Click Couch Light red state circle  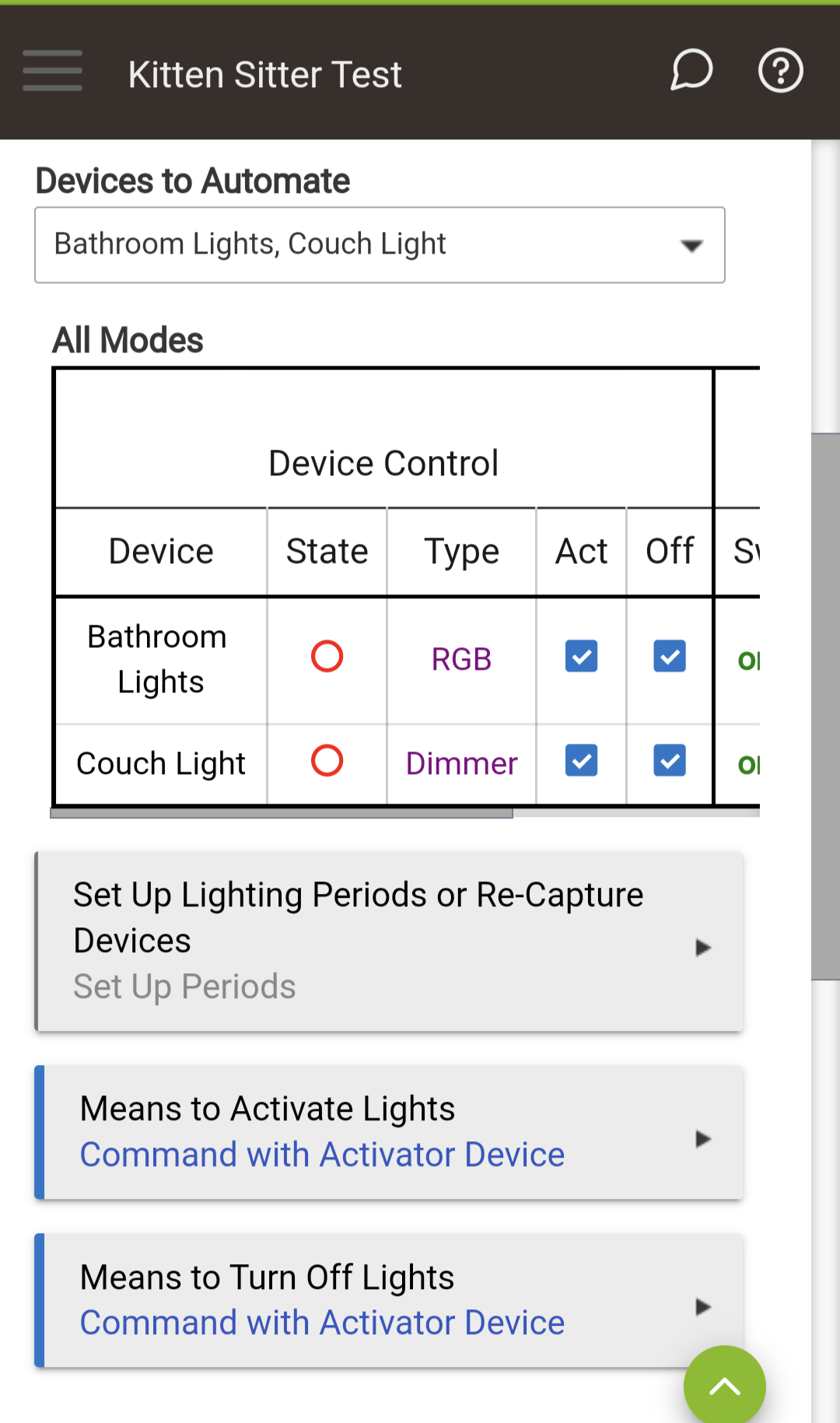point(327,760)
